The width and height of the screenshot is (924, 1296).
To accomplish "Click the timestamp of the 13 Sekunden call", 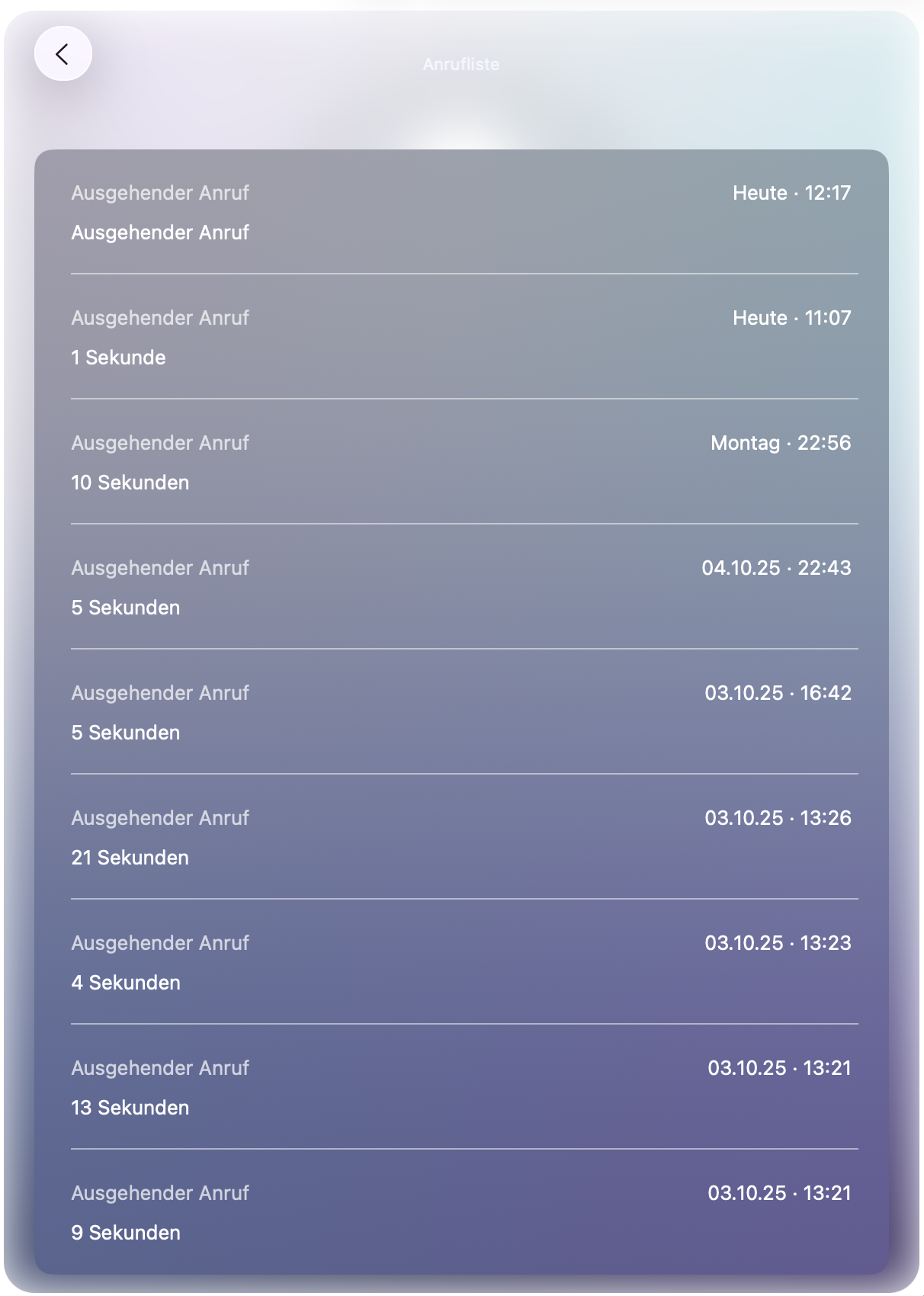I will pyautogui.click(x=779, y=1068).
